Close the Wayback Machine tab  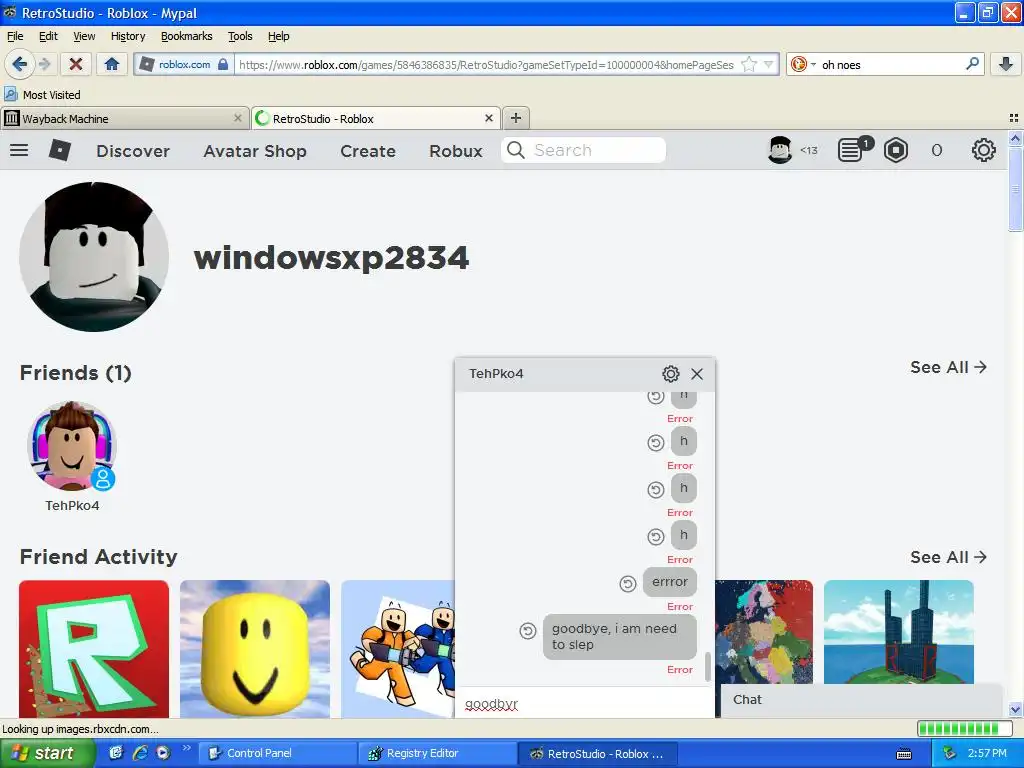pyautogui.click(x=238, y=118)
